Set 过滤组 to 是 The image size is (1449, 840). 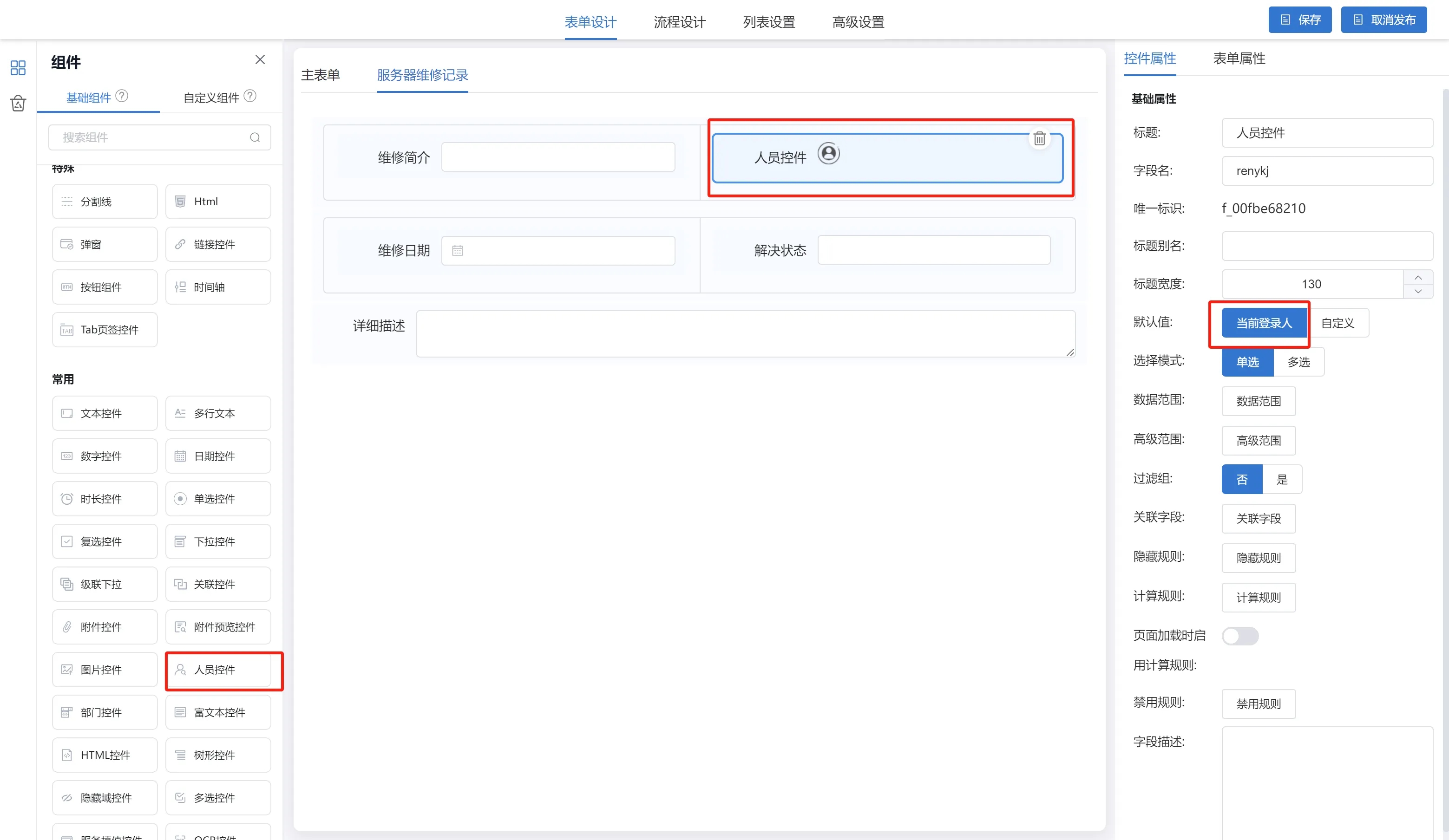pos(1282,479)
